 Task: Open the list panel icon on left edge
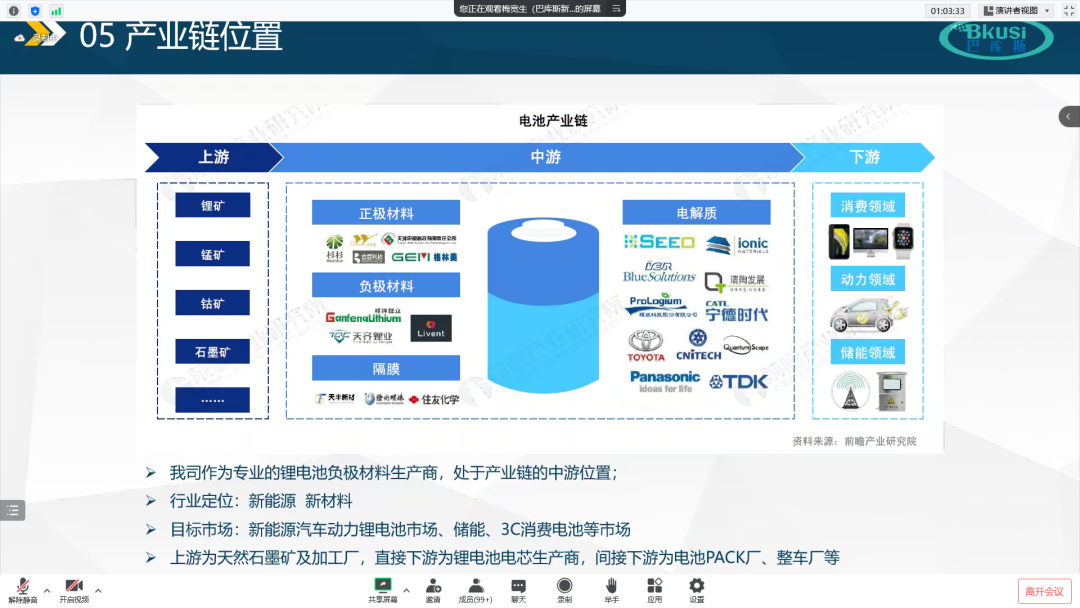coord(12,510)
